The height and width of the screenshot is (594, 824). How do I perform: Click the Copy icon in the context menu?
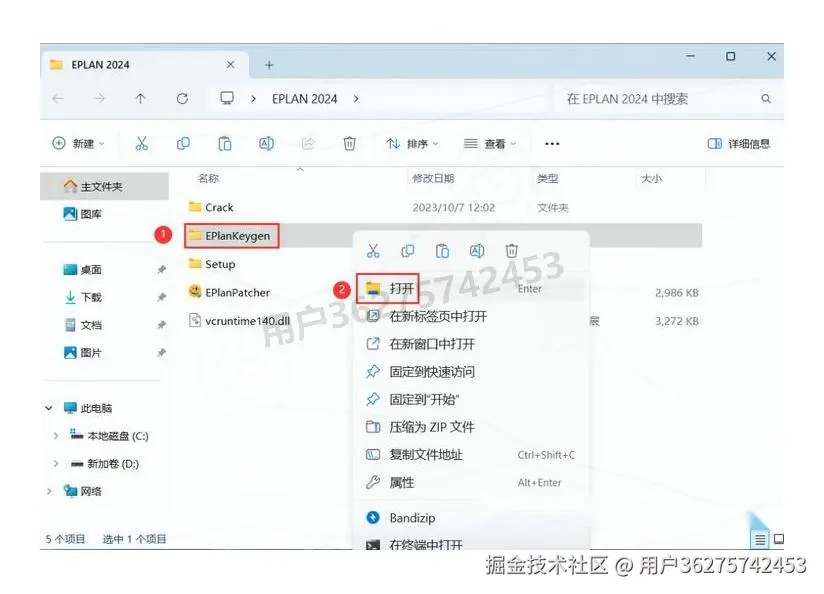(408, 251)
